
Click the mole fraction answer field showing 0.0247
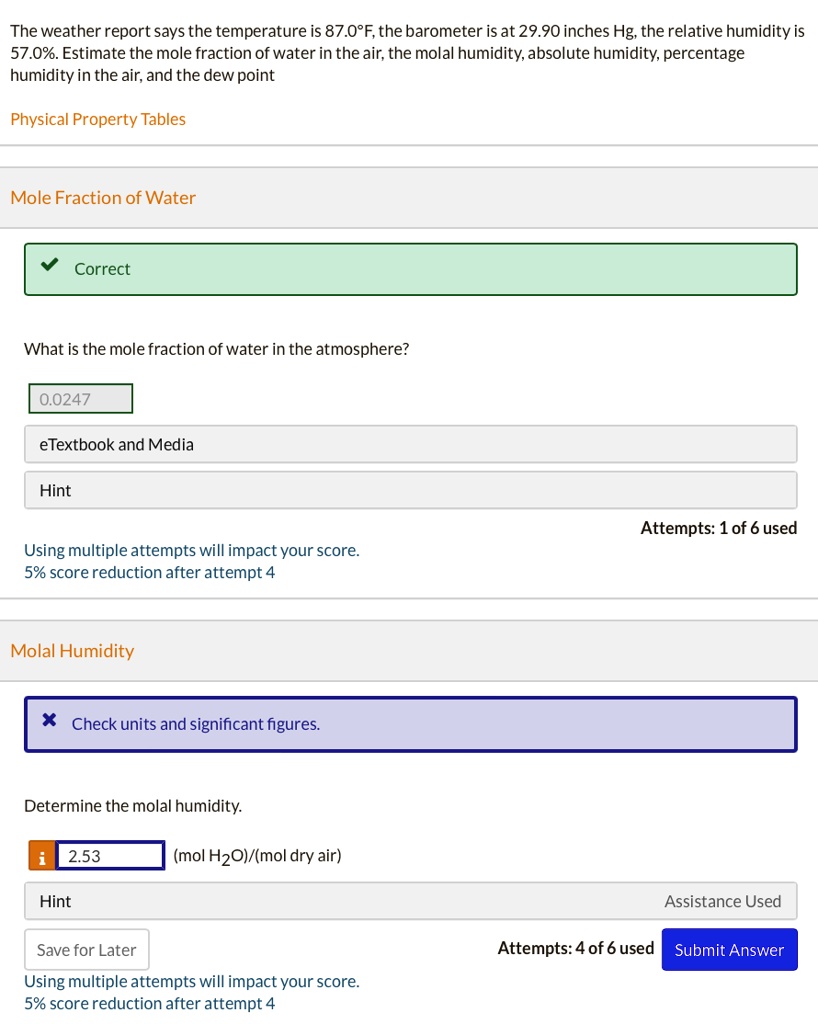(79, 399)
